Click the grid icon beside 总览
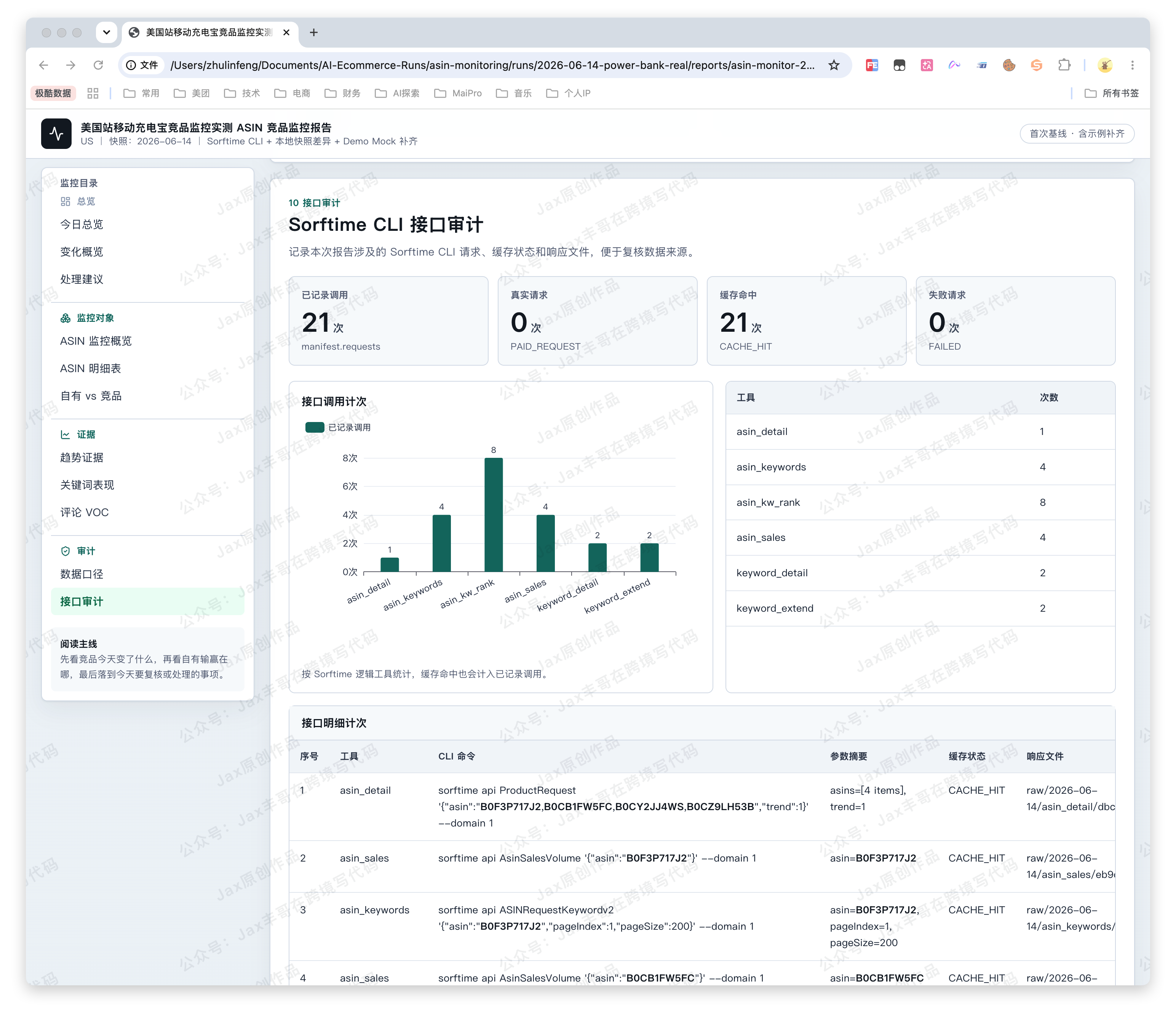1176x1020 pixels. (66, 201)
